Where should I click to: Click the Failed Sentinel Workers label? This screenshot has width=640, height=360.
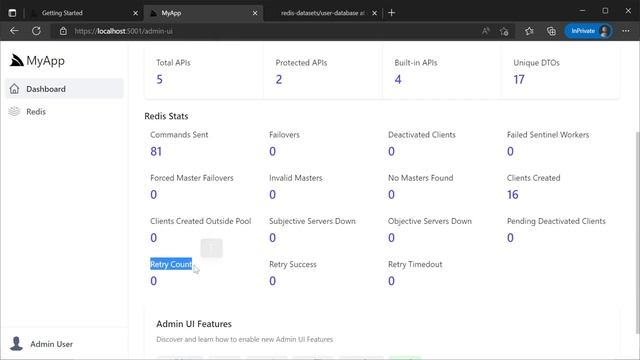548,135
